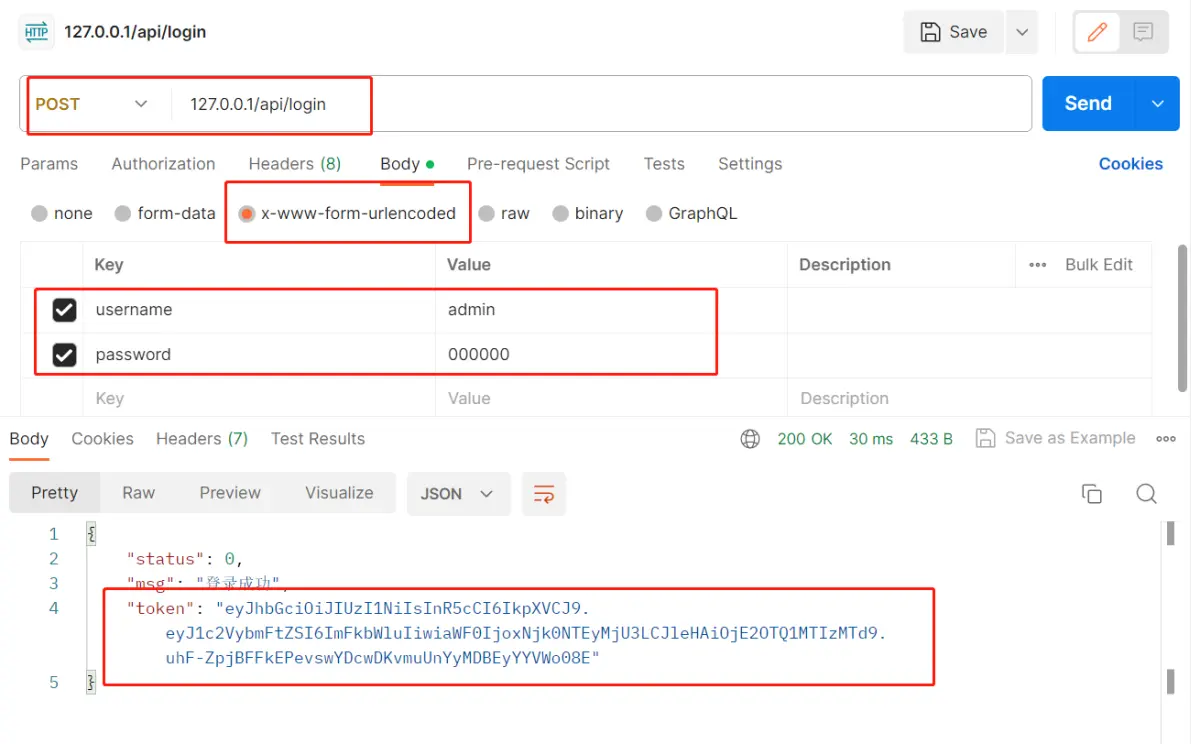
Task: Select the response Body tab
Action: point(29,439)
